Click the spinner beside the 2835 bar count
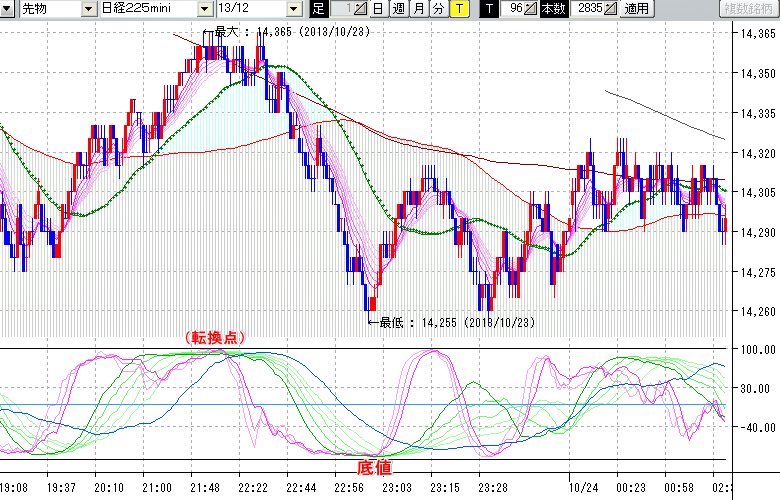The image size is (780, 500). (x=610, y=9)
